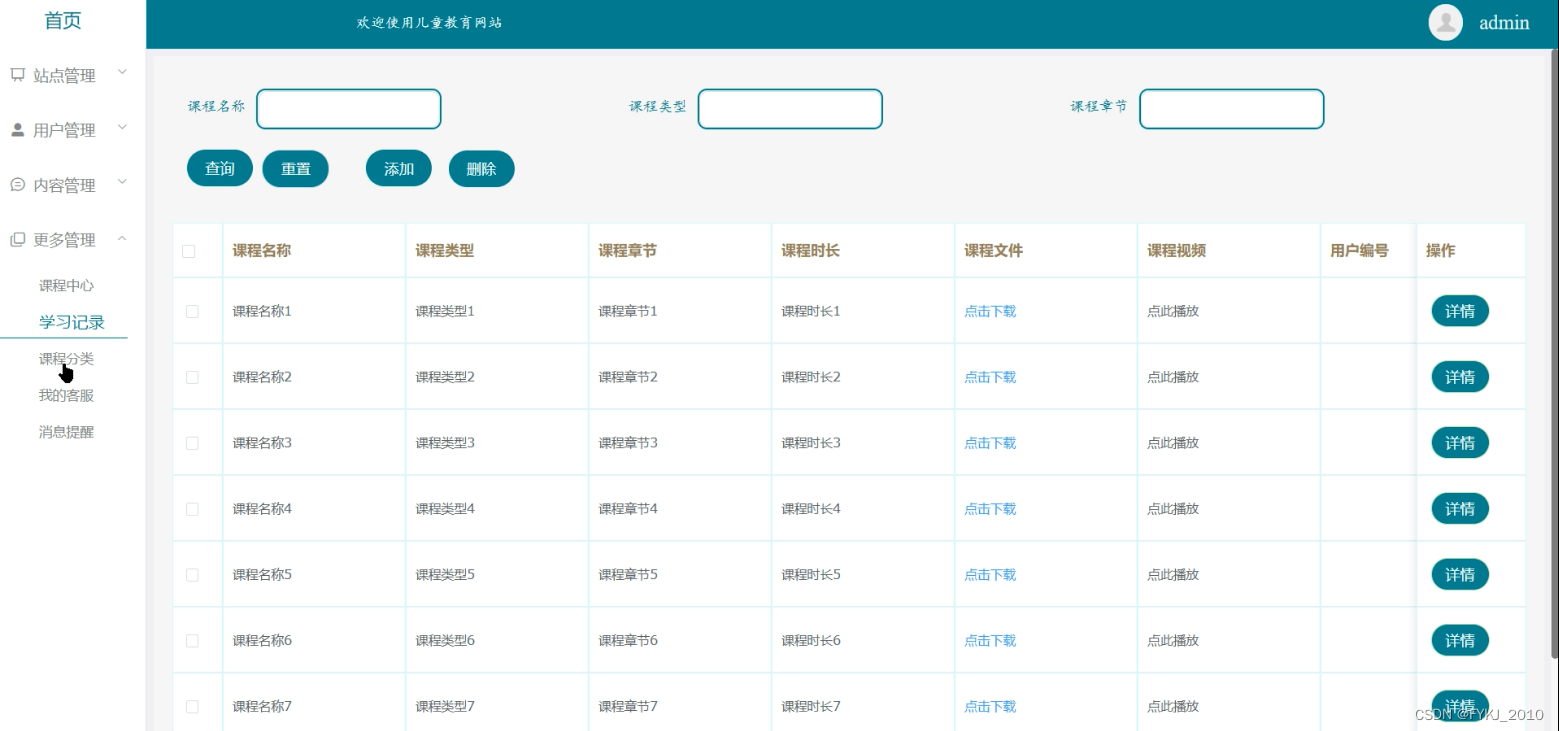Image resolution: width=1559 pixels, height=731 pixels.
Task: Click the 用户编号 column header
Action: 1360,251
